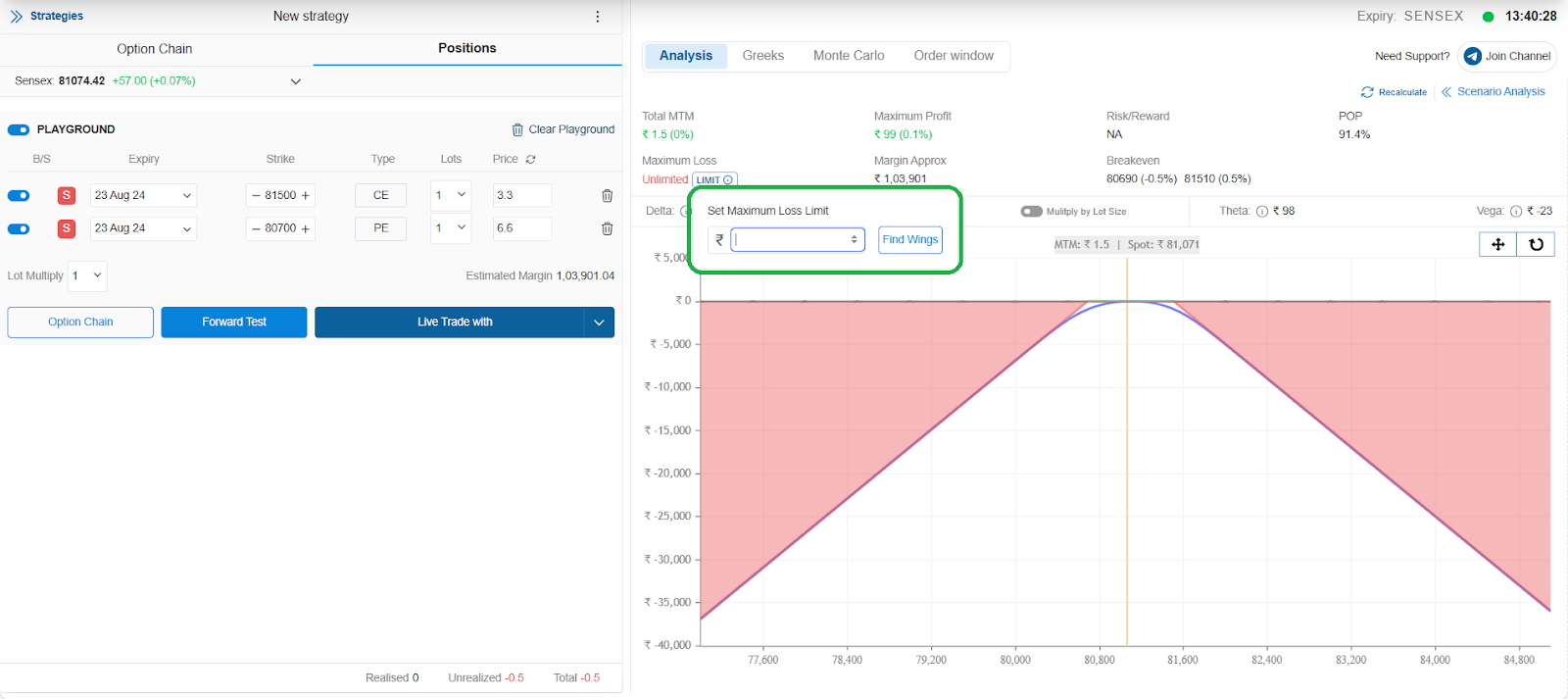The image size is (1568, 699).
Task: Click the Recalculate link
Action: [1402, 93]
